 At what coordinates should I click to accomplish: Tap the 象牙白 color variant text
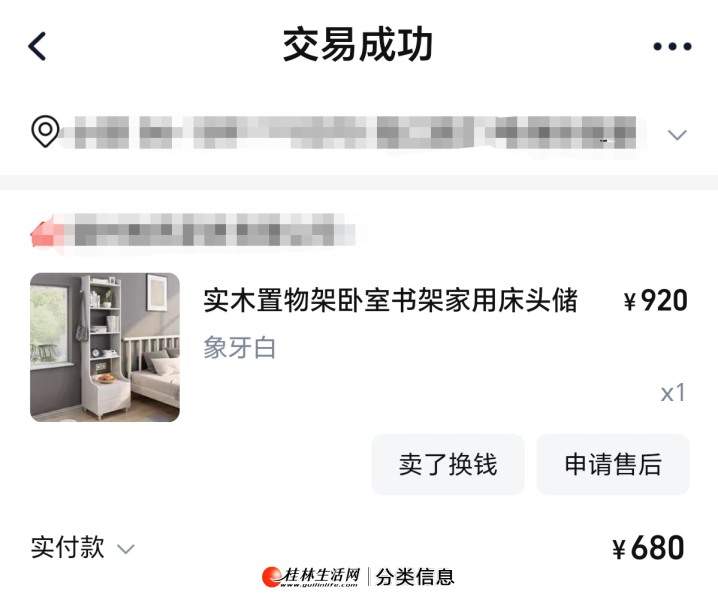(239, 348)
